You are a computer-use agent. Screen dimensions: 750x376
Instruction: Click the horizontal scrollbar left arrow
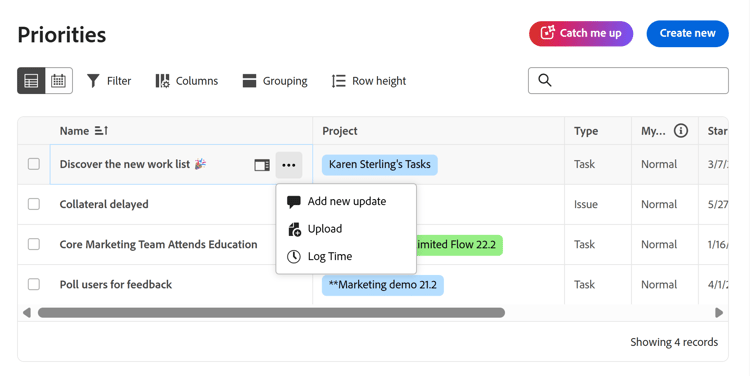[27, 313]
